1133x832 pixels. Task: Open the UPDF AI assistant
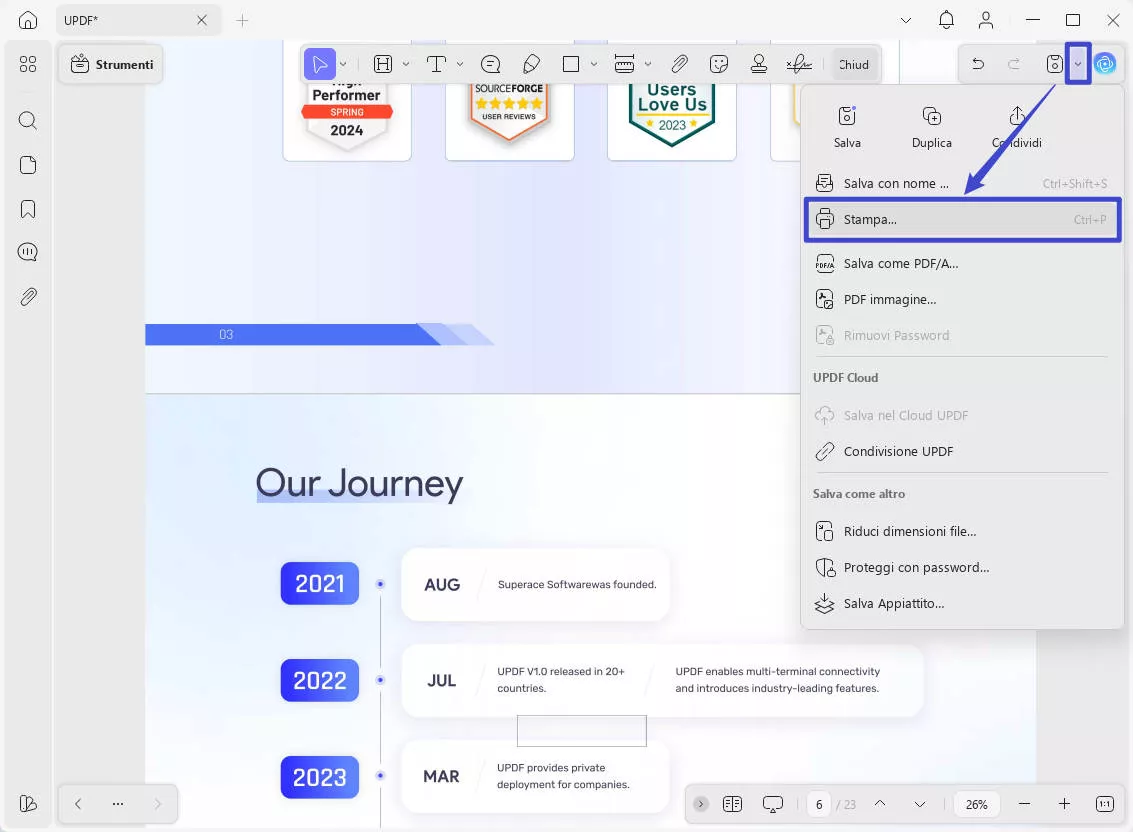click(1105, 64)
